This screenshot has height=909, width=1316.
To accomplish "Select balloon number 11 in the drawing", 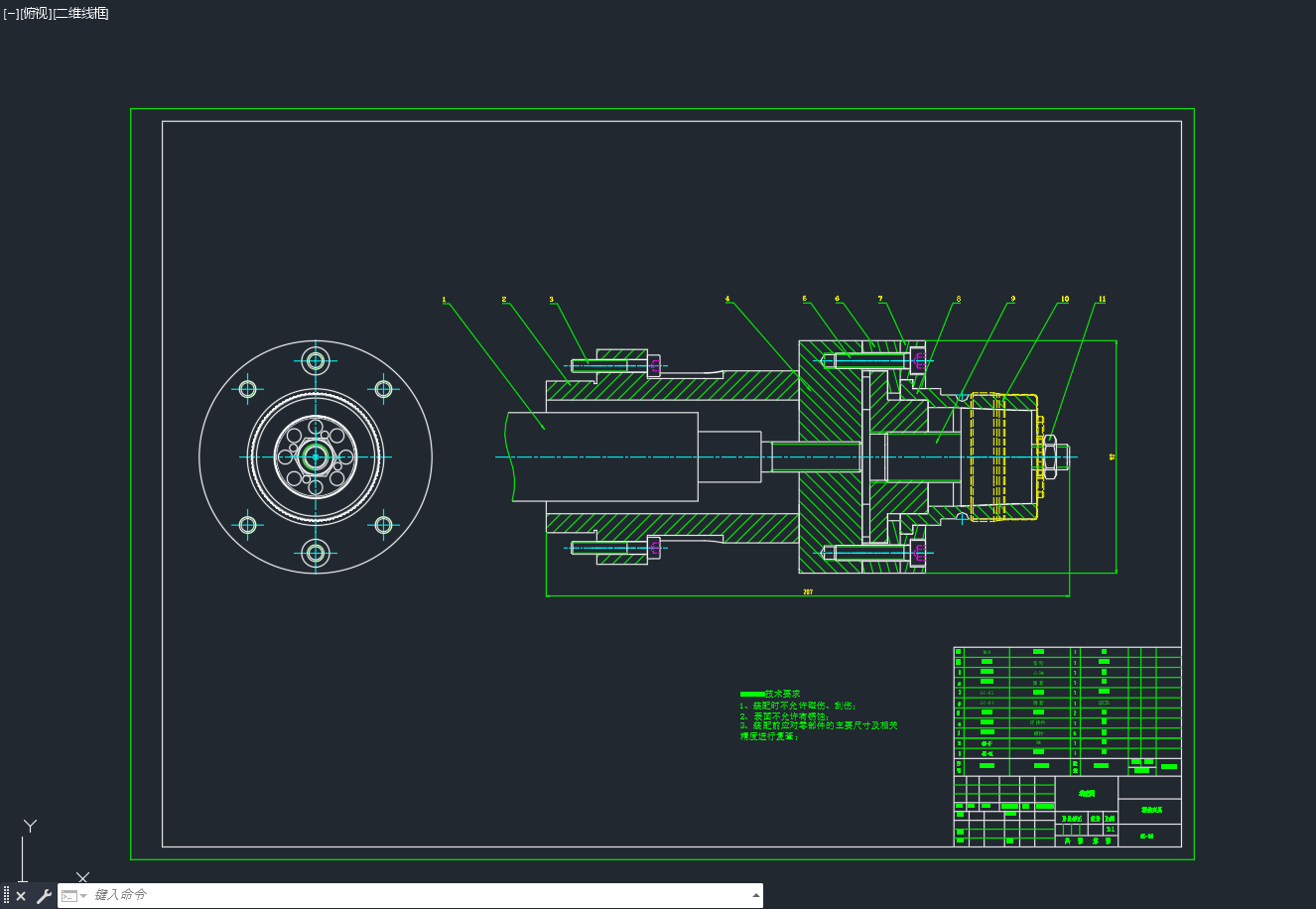I will click(1102, 299).
